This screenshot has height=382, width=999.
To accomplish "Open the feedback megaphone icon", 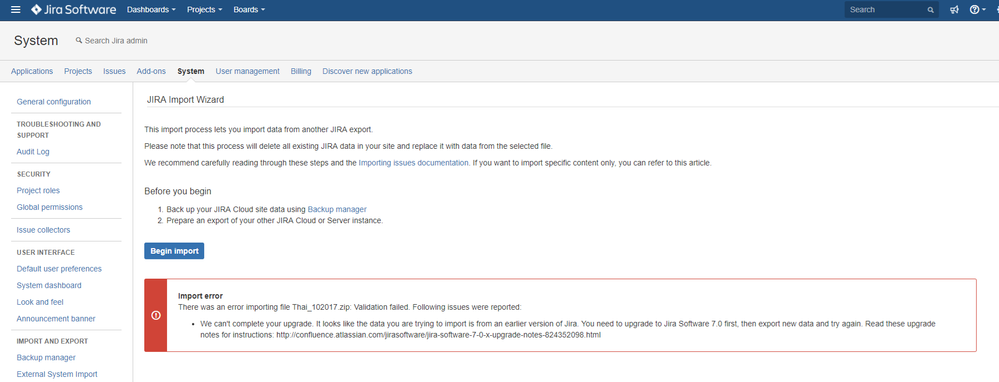I will (954, 10).
